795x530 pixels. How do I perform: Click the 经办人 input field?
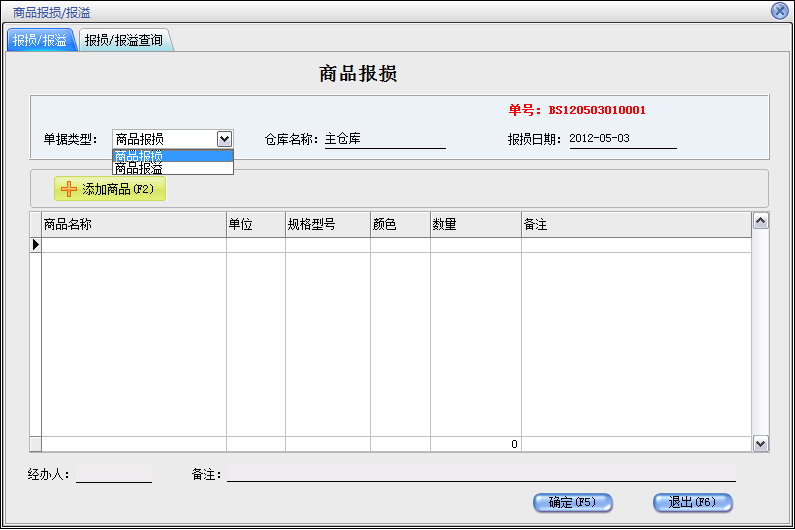pos(114,474)
